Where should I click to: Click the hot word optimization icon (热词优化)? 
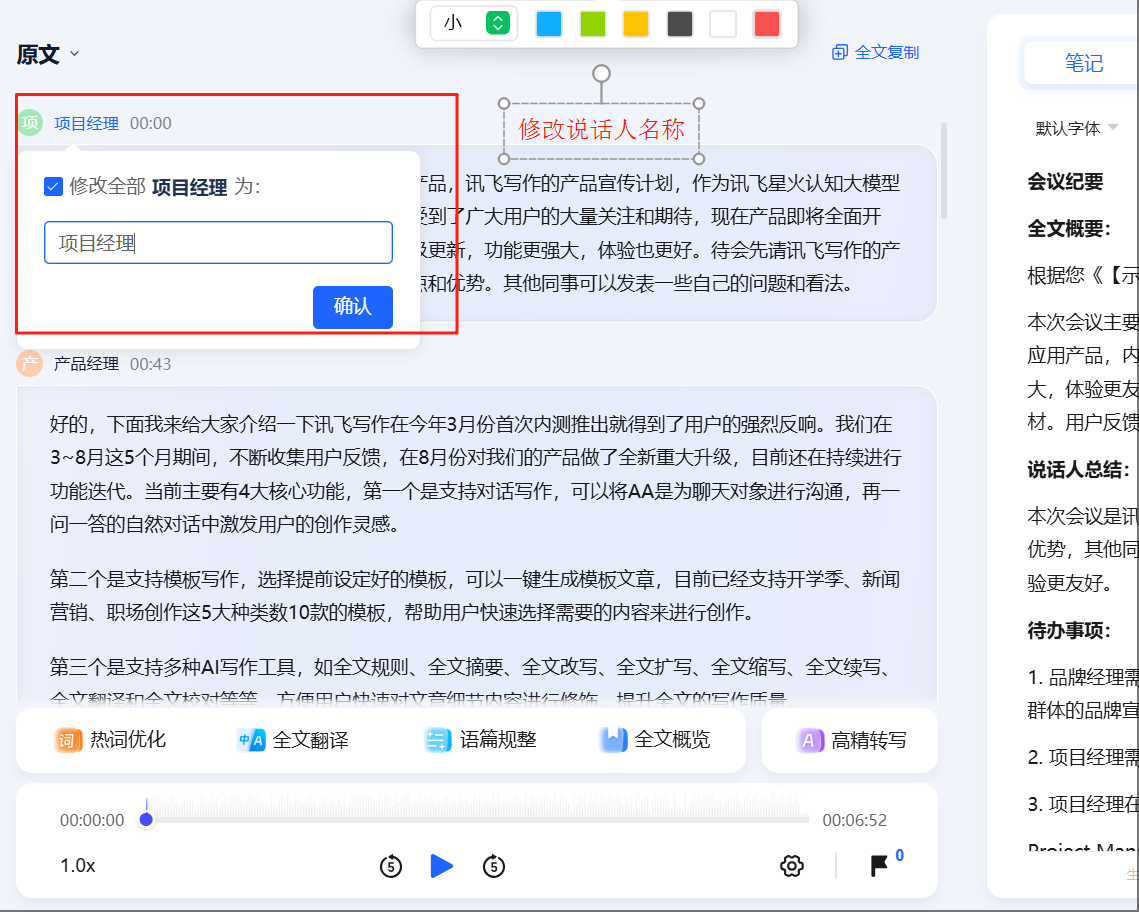[x=68, y=740]
